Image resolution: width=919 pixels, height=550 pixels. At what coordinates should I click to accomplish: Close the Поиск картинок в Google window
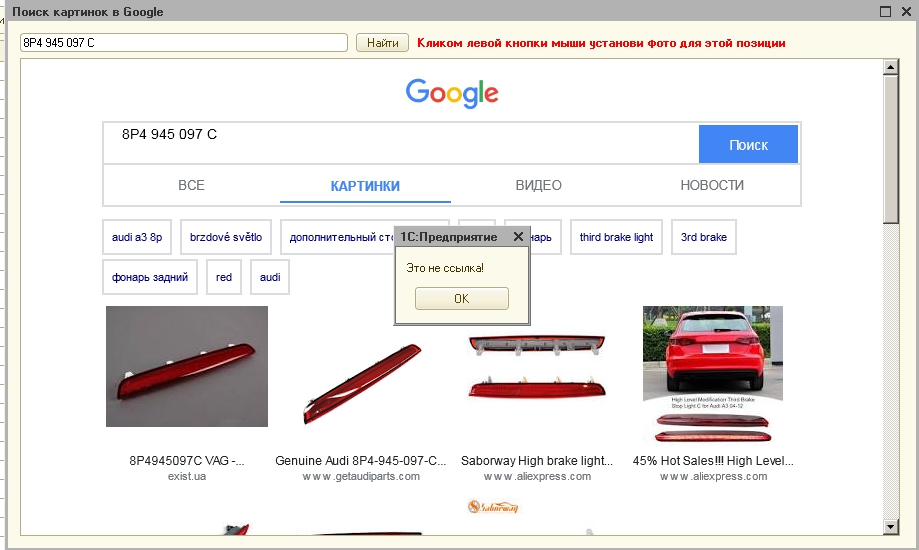906,11
